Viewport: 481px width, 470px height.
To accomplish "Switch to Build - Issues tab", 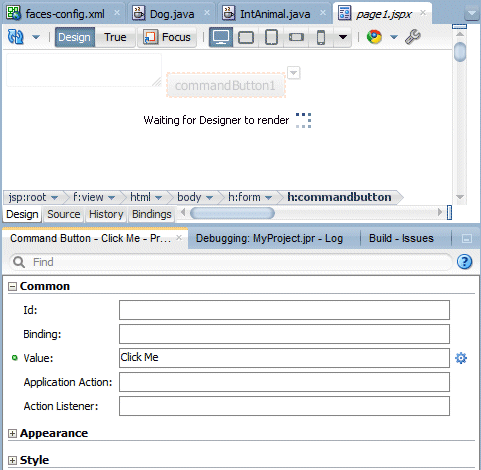I will click(x=401, y=238).
